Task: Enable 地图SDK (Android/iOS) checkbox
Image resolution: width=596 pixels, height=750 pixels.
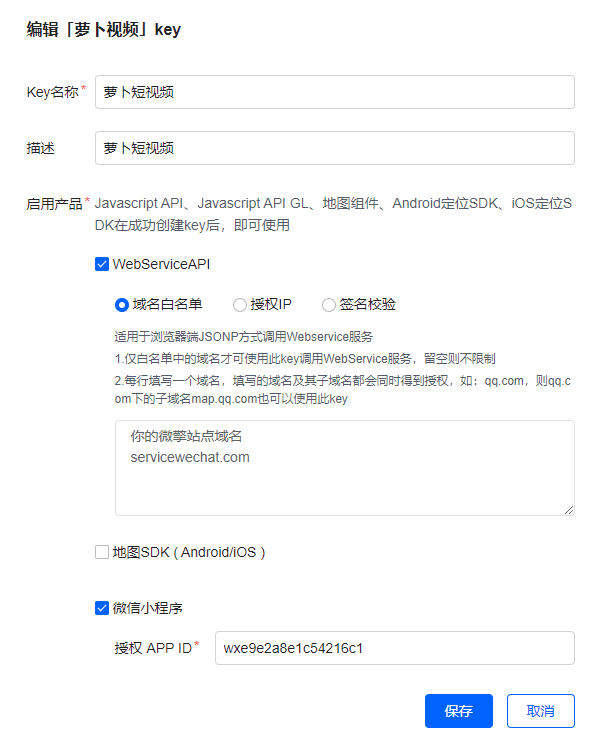Action: [102, 552]
